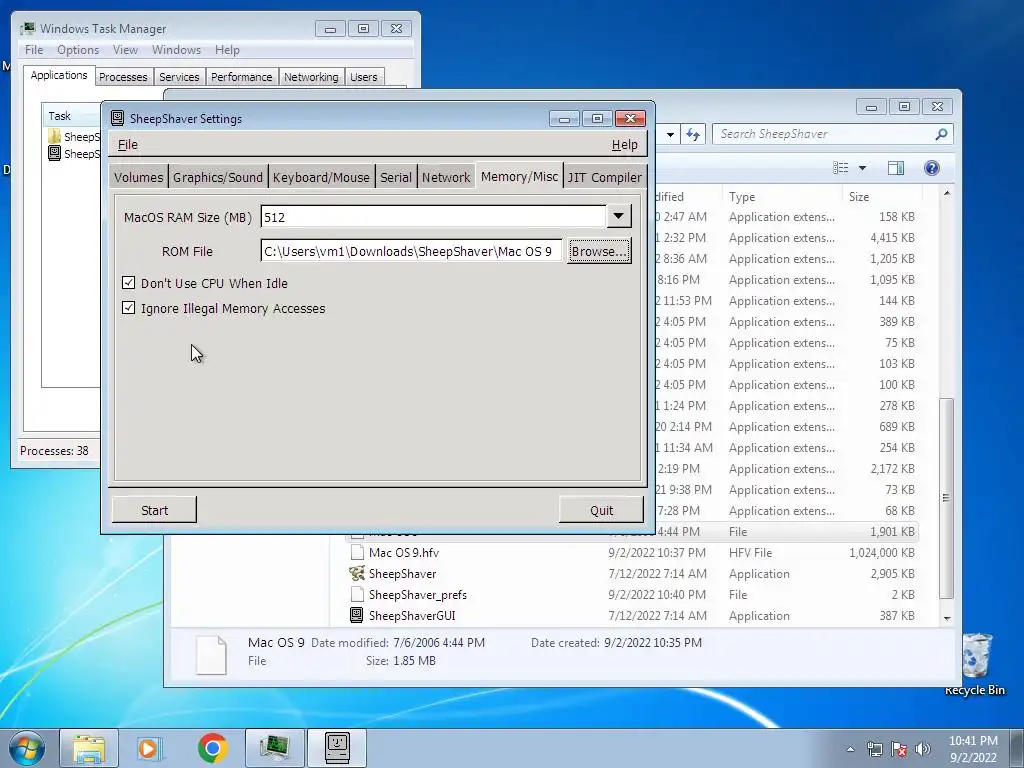Click the 1,024,000 KB size cell

pos(882,552)
